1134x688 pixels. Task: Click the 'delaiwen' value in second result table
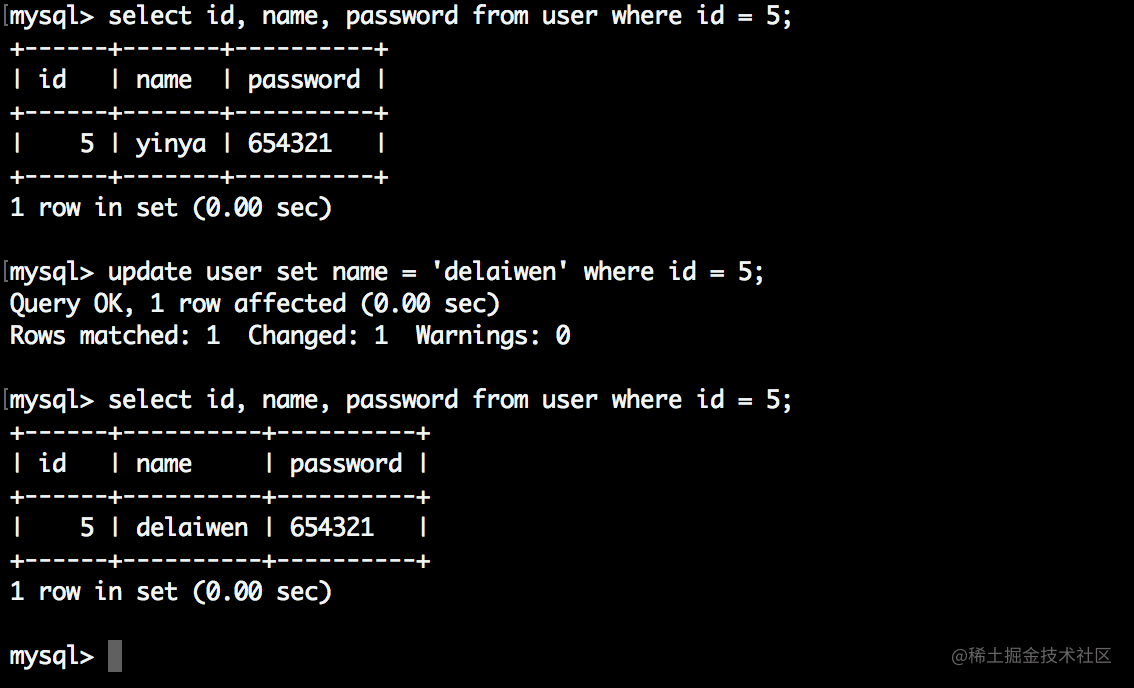tap(192, 527)
